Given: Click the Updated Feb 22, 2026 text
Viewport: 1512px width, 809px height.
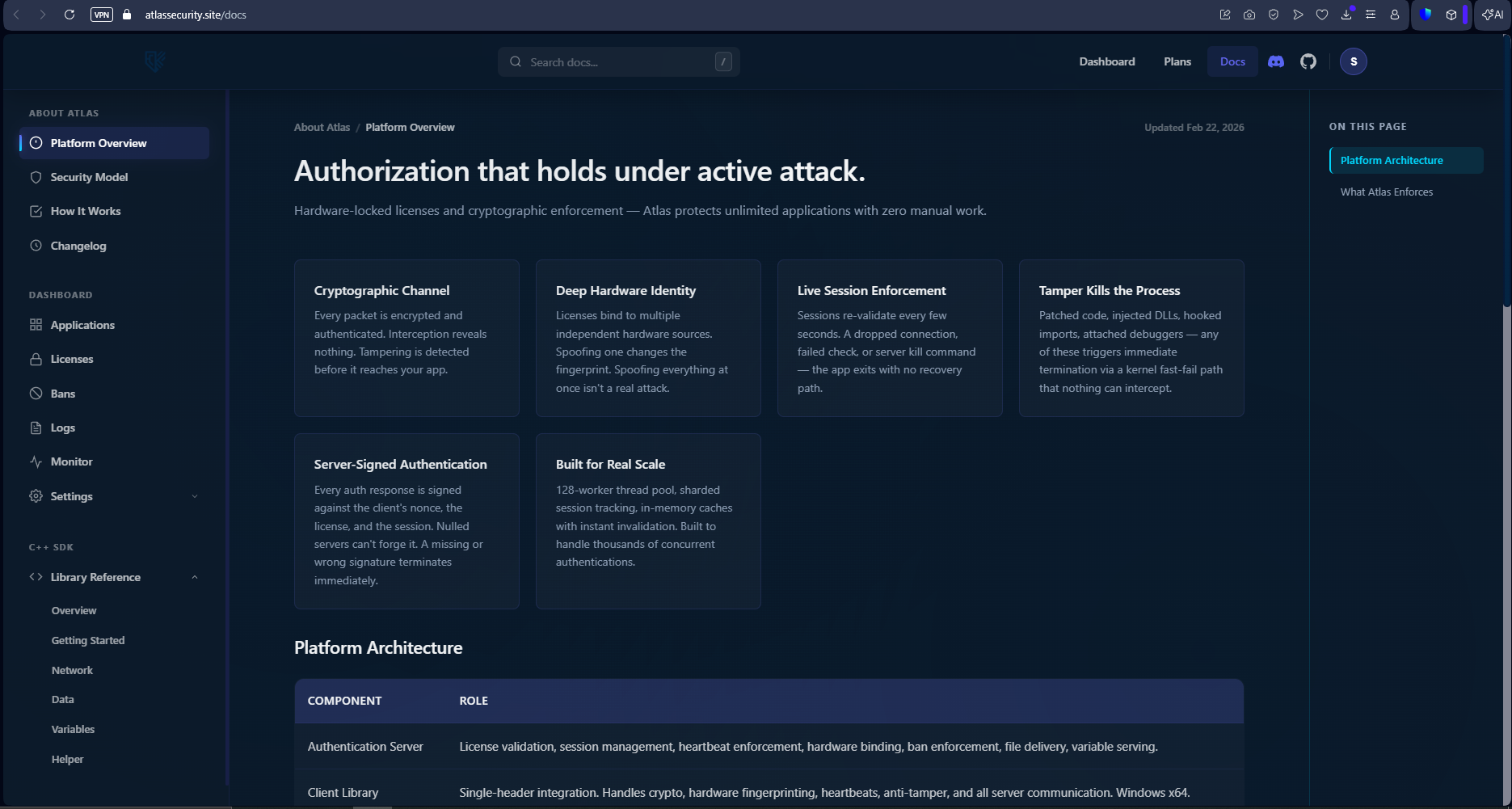Looking at the screenshot, I should click(x=1194, y=127).
